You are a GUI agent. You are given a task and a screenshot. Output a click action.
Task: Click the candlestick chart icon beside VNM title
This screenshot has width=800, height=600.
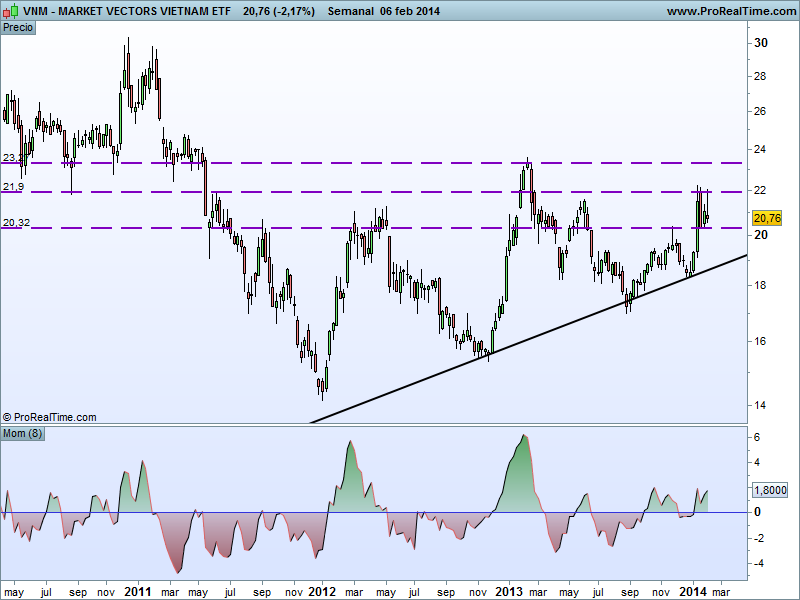click(x=10, y=11)
